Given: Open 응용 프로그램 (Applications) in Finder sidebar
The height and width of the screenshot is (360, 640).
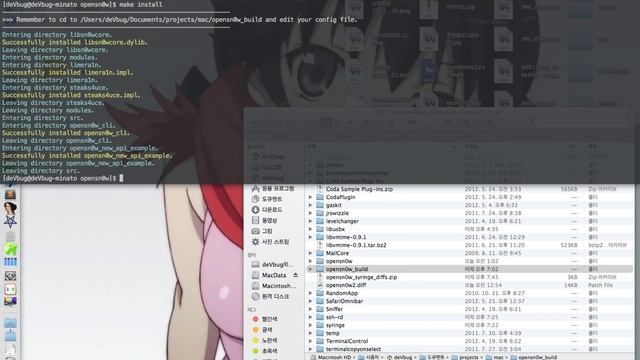Looking at the screenshot, I should tap(273, 189).
